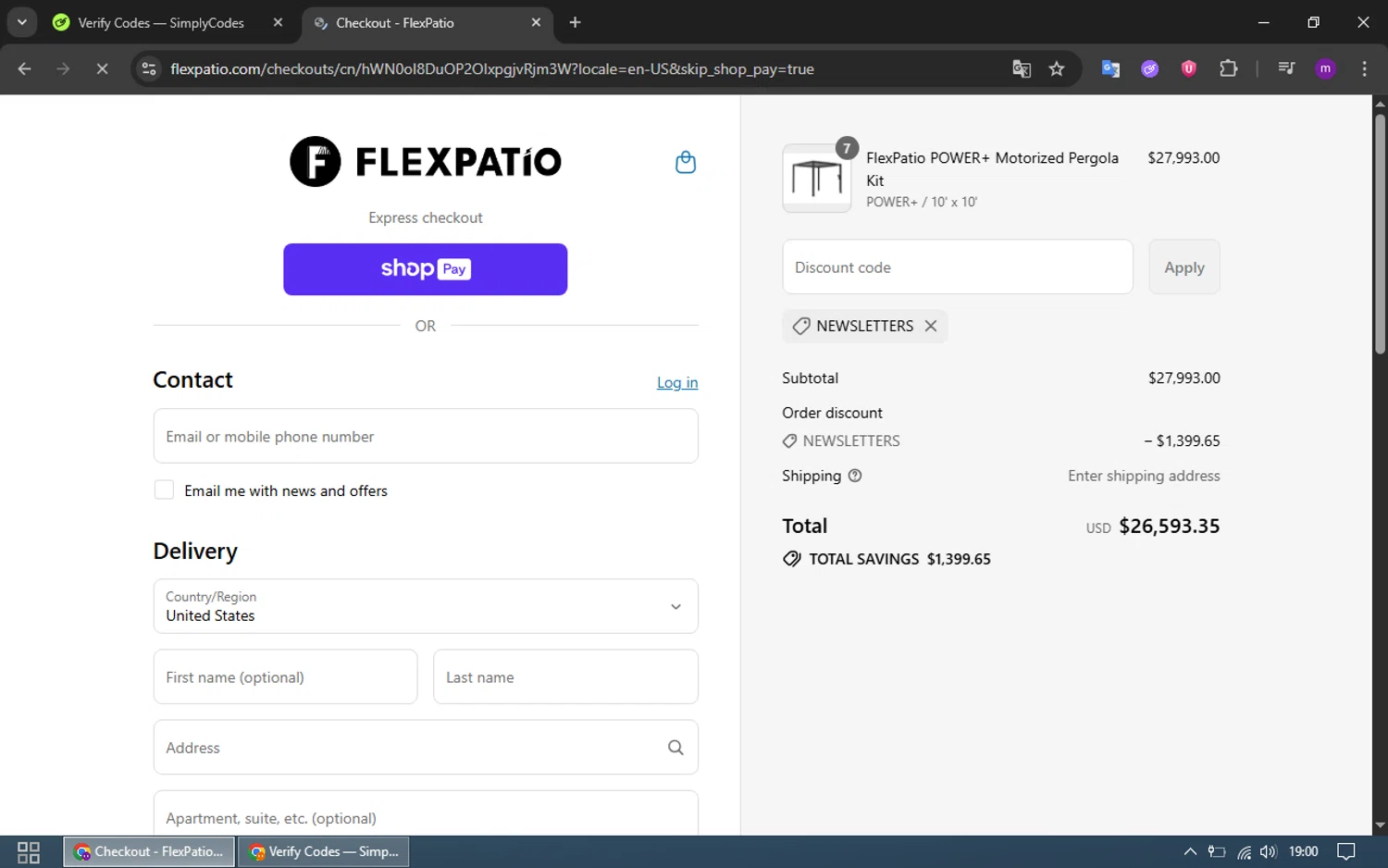Go back to previous page
1388x868 pixels.
[x=25, y=68]
